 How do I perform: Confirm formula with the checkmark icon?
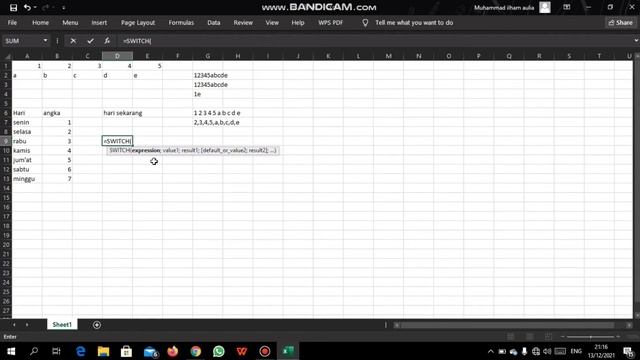(90, 41)
